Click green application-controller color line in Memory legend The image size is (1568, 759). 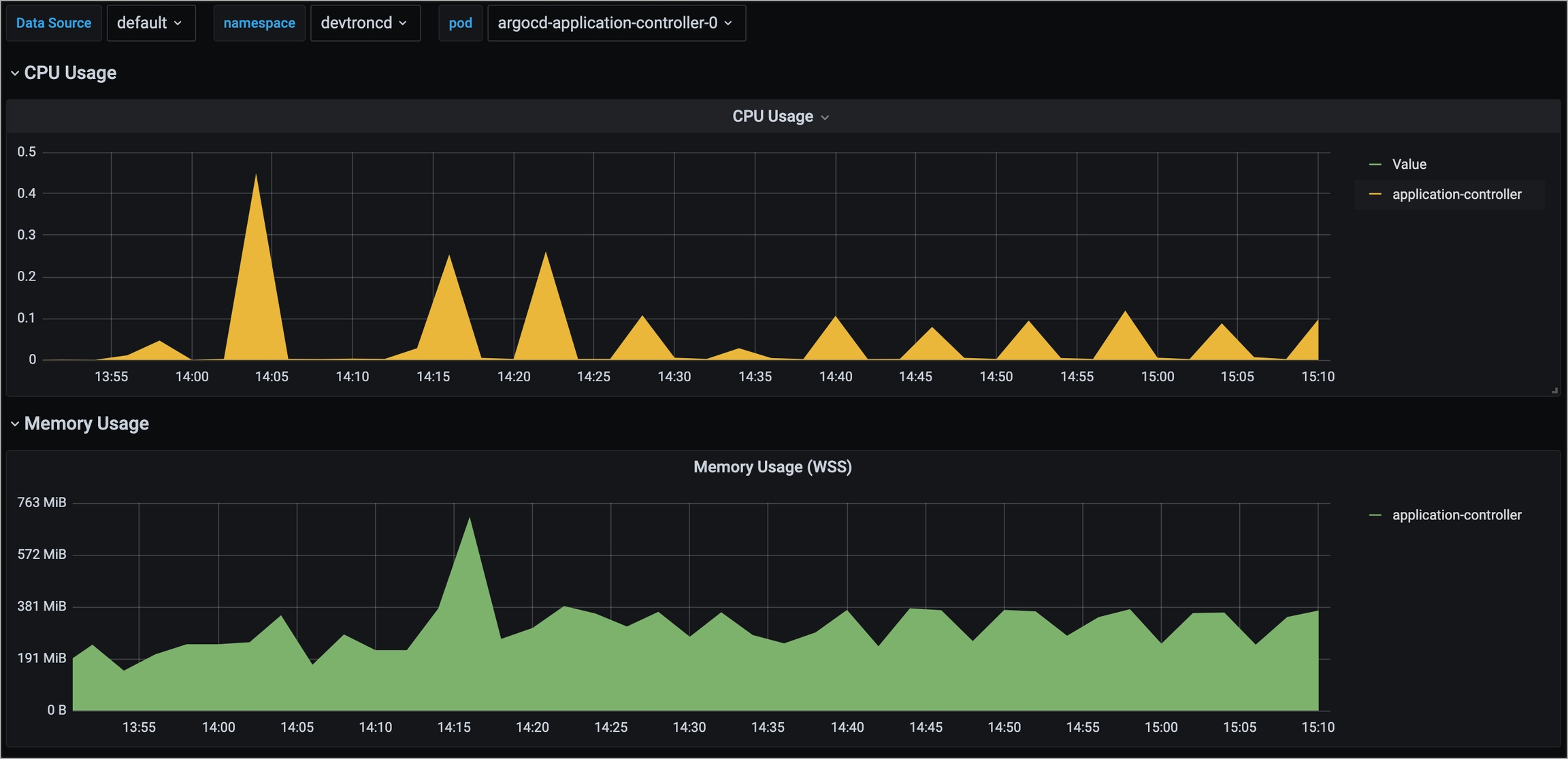(1375, 515)
